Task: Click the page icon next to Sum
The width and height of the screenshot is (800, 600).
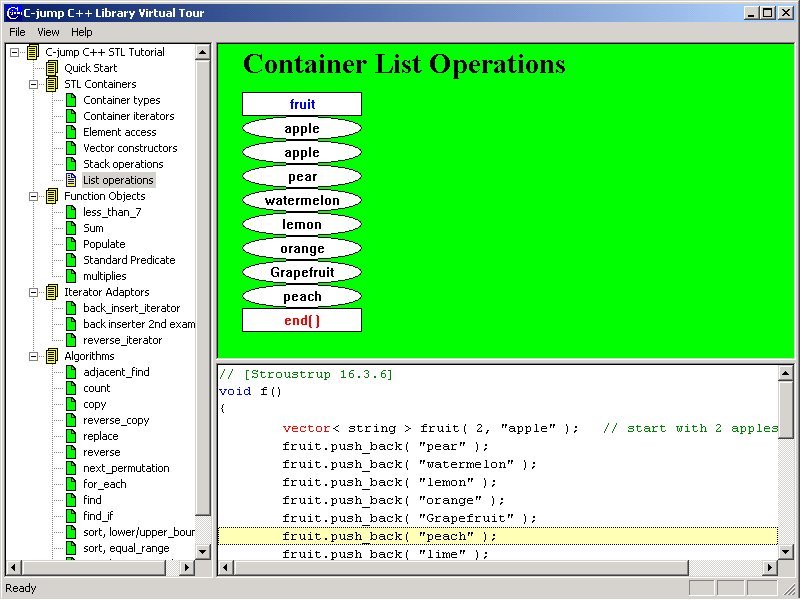Action: pos(71,228)
